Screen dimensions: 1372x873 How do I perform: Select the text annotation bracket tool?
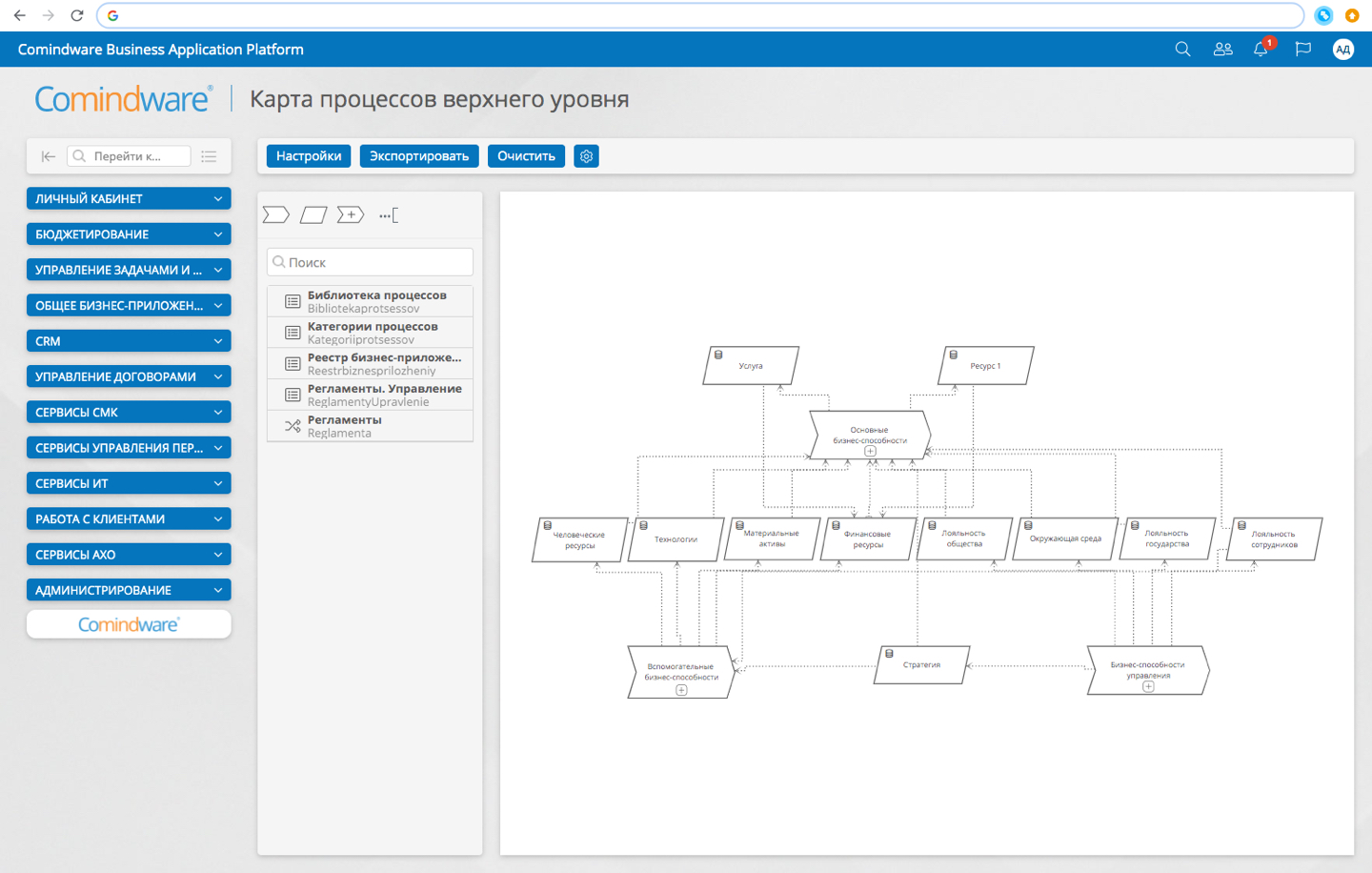[x=389, y=215]
